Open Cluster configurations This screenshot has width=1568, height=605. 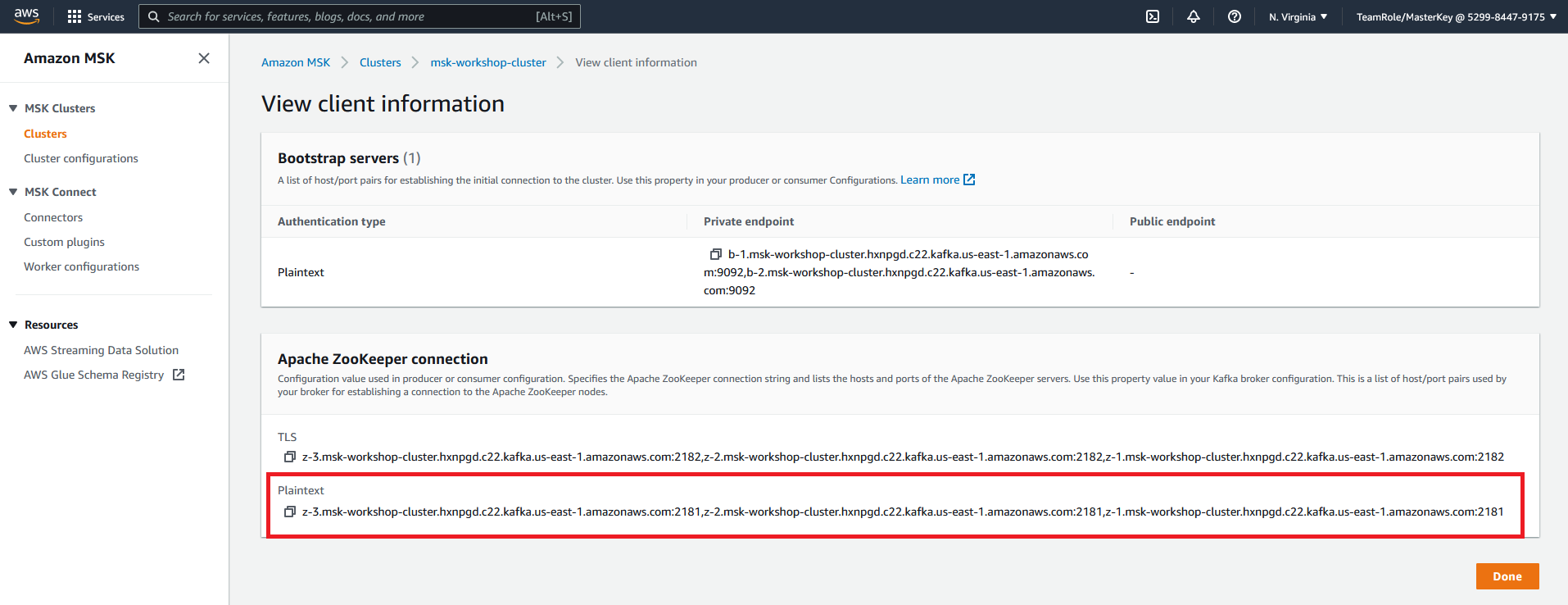pyautogui.click(x=81, y=158)
